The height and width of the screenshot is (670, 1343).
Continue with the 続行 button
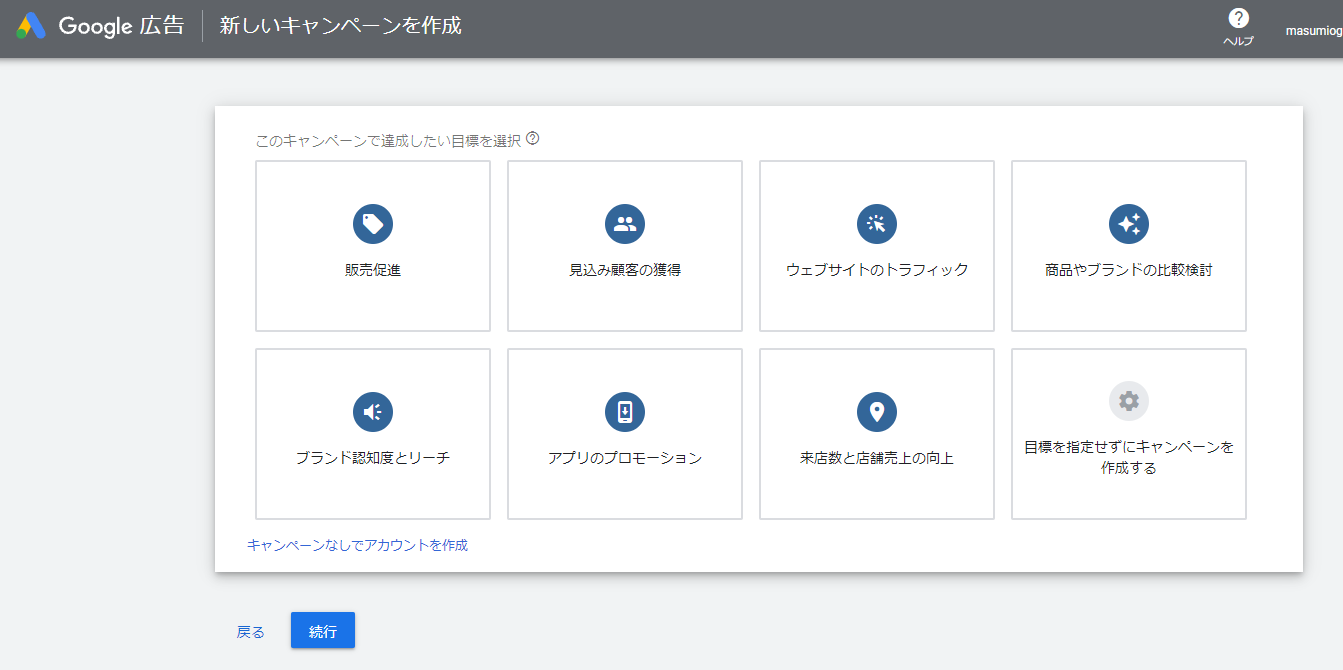323,631
